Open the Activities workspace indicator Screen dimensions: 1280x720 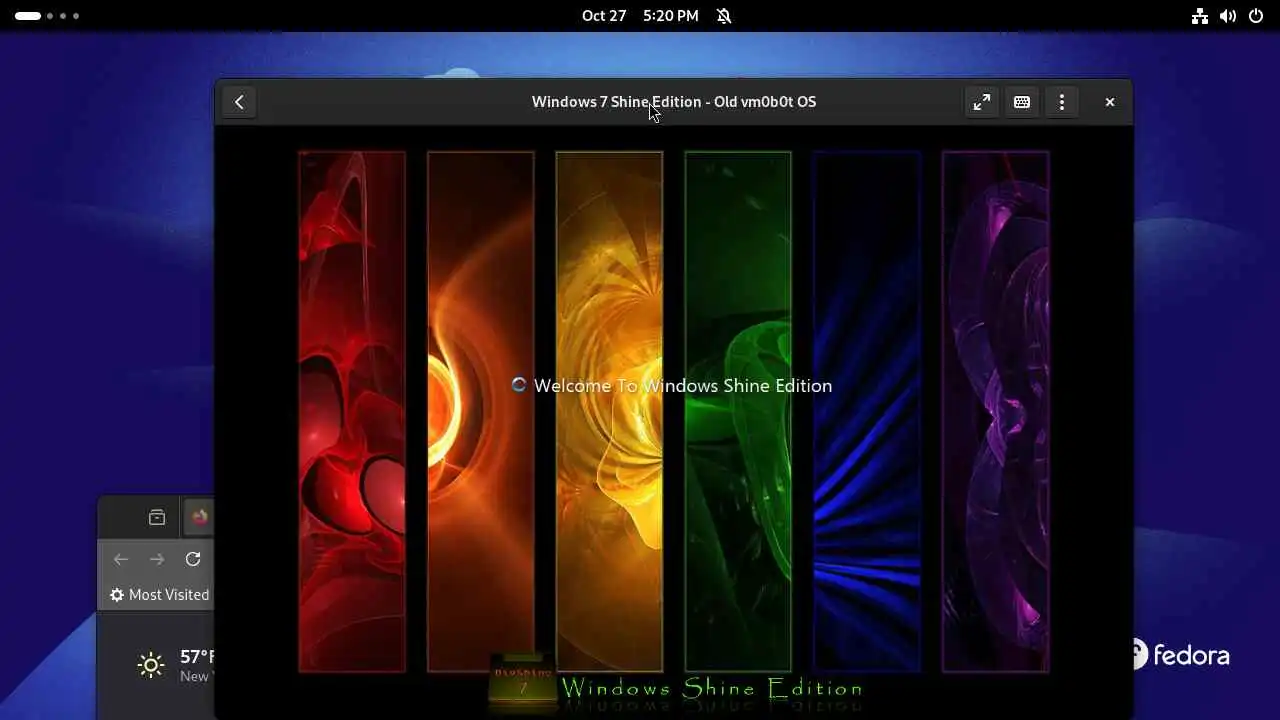pos(47,16)
